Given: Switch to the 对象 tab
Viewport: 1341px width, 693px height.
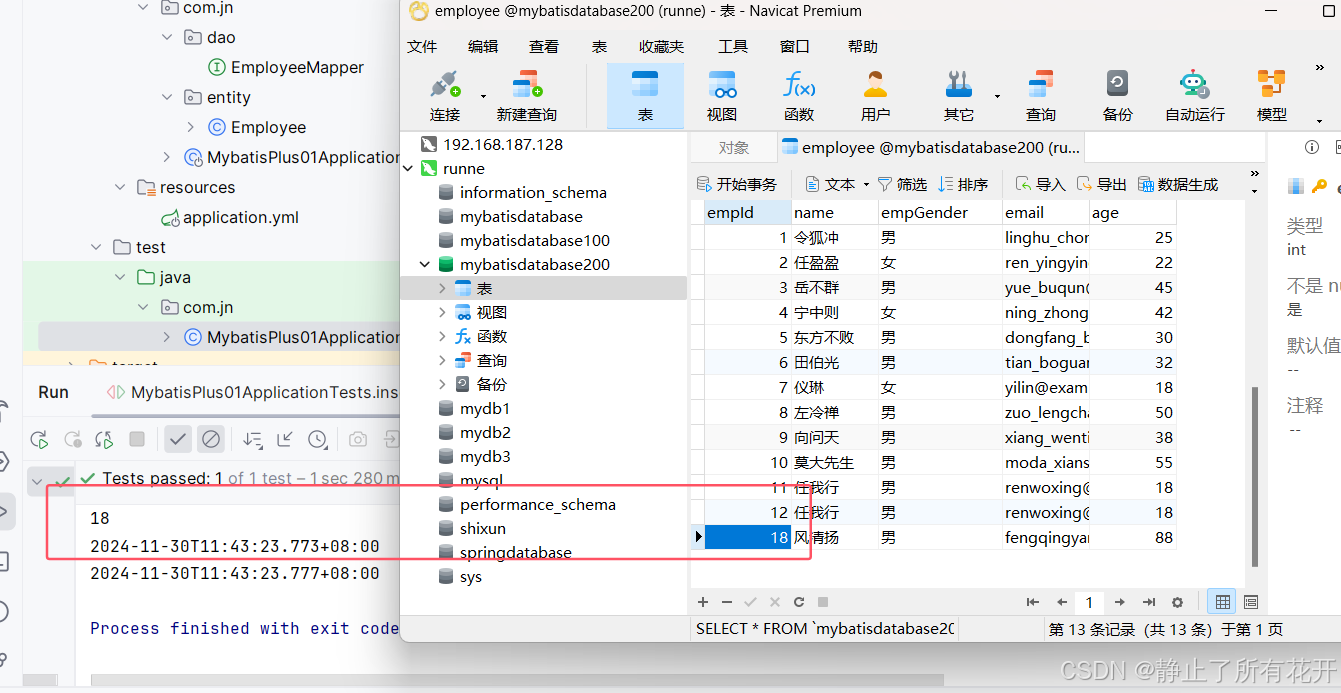Looking at the screenshot, I should coord(733,148).
